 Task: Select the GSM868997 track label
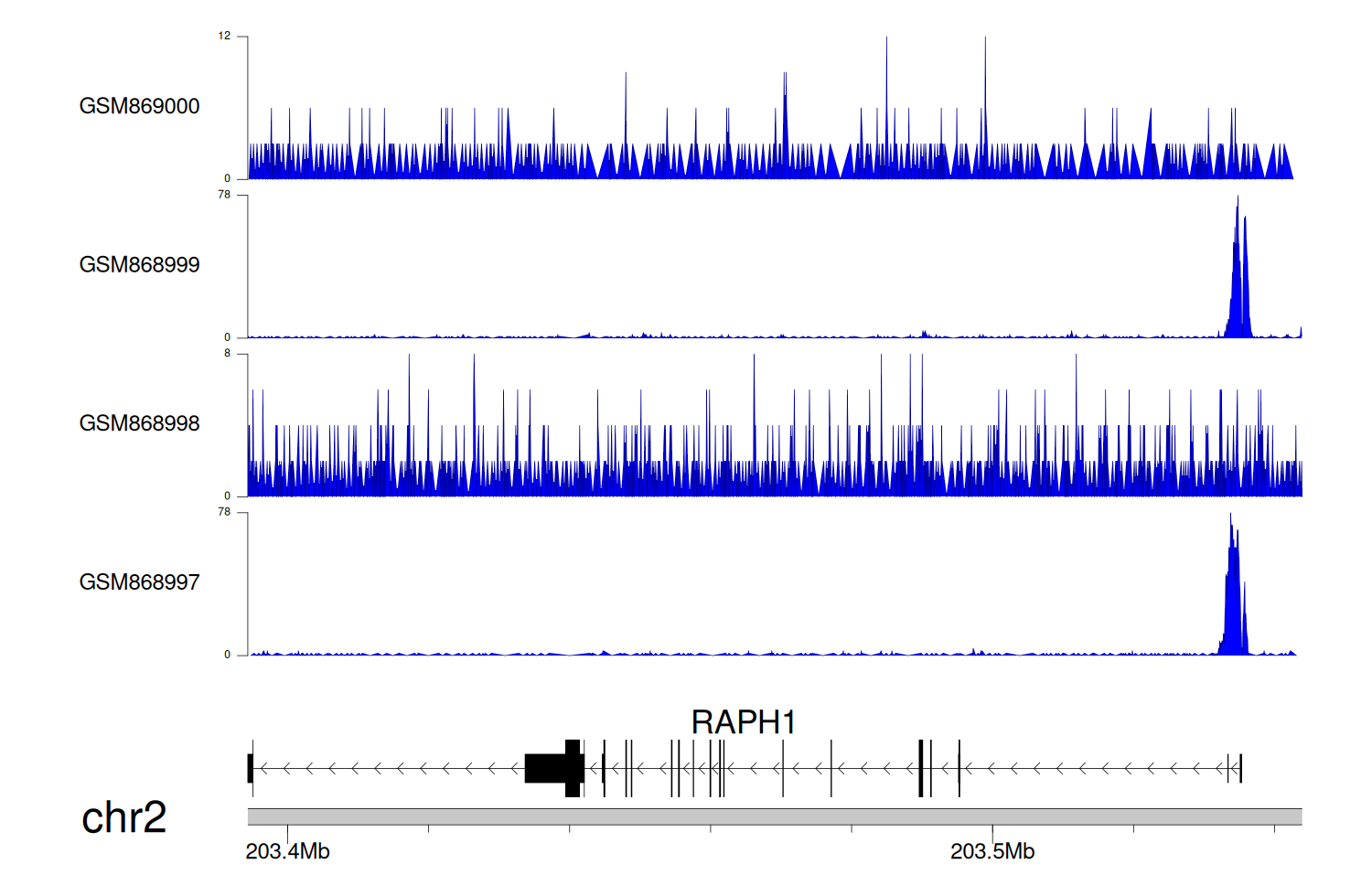pos(139,582)
